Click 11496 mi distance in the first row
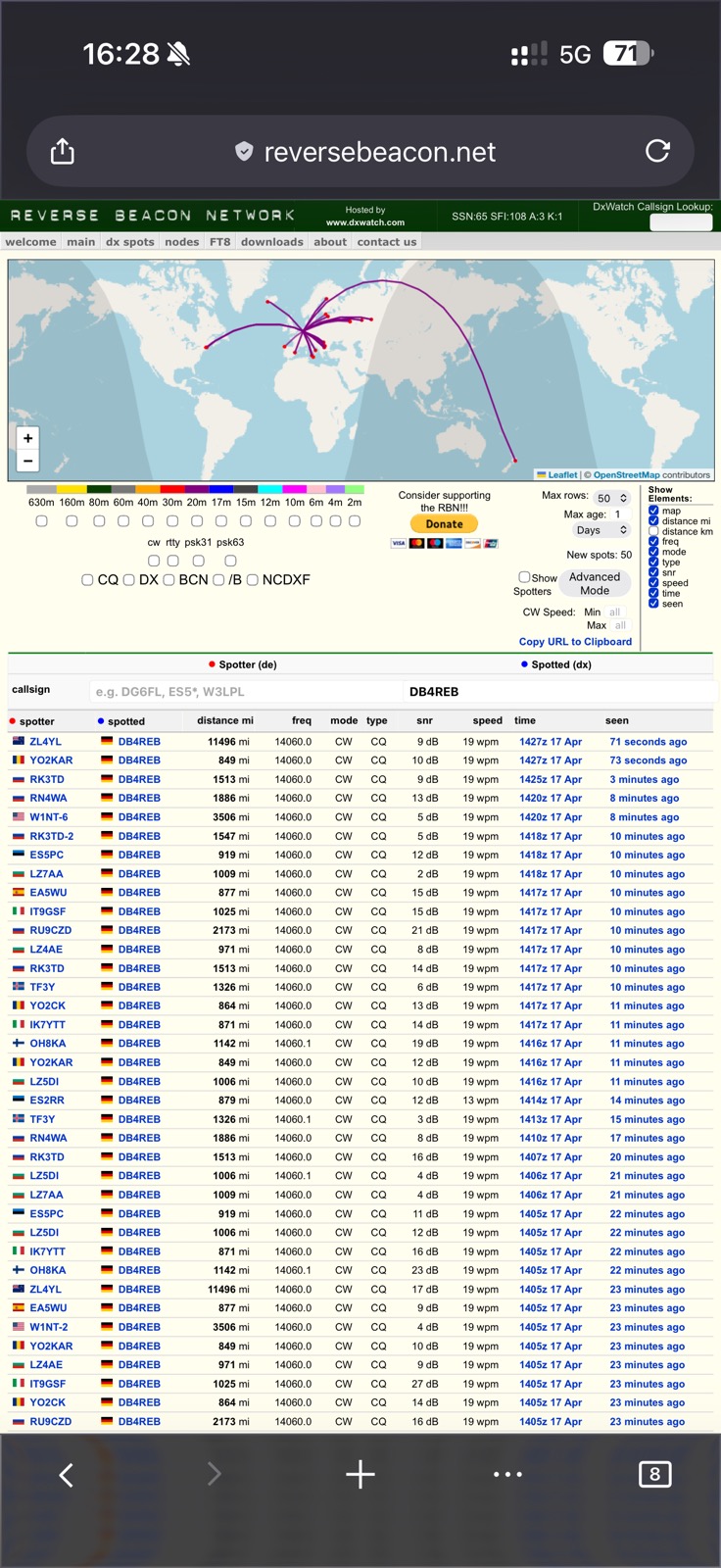 coord(228,742)
